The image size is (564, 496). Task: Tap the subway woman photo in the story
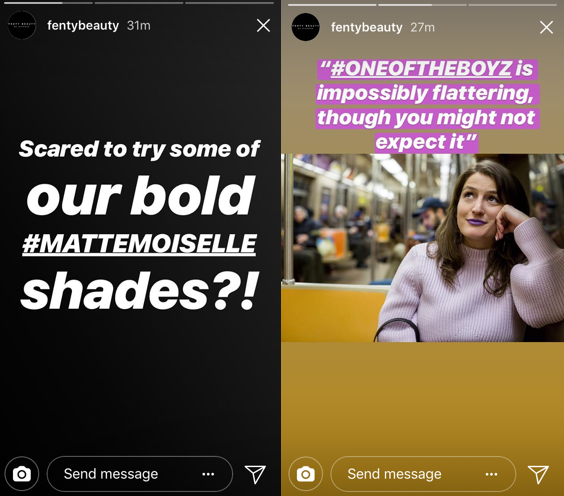[422, 248]
